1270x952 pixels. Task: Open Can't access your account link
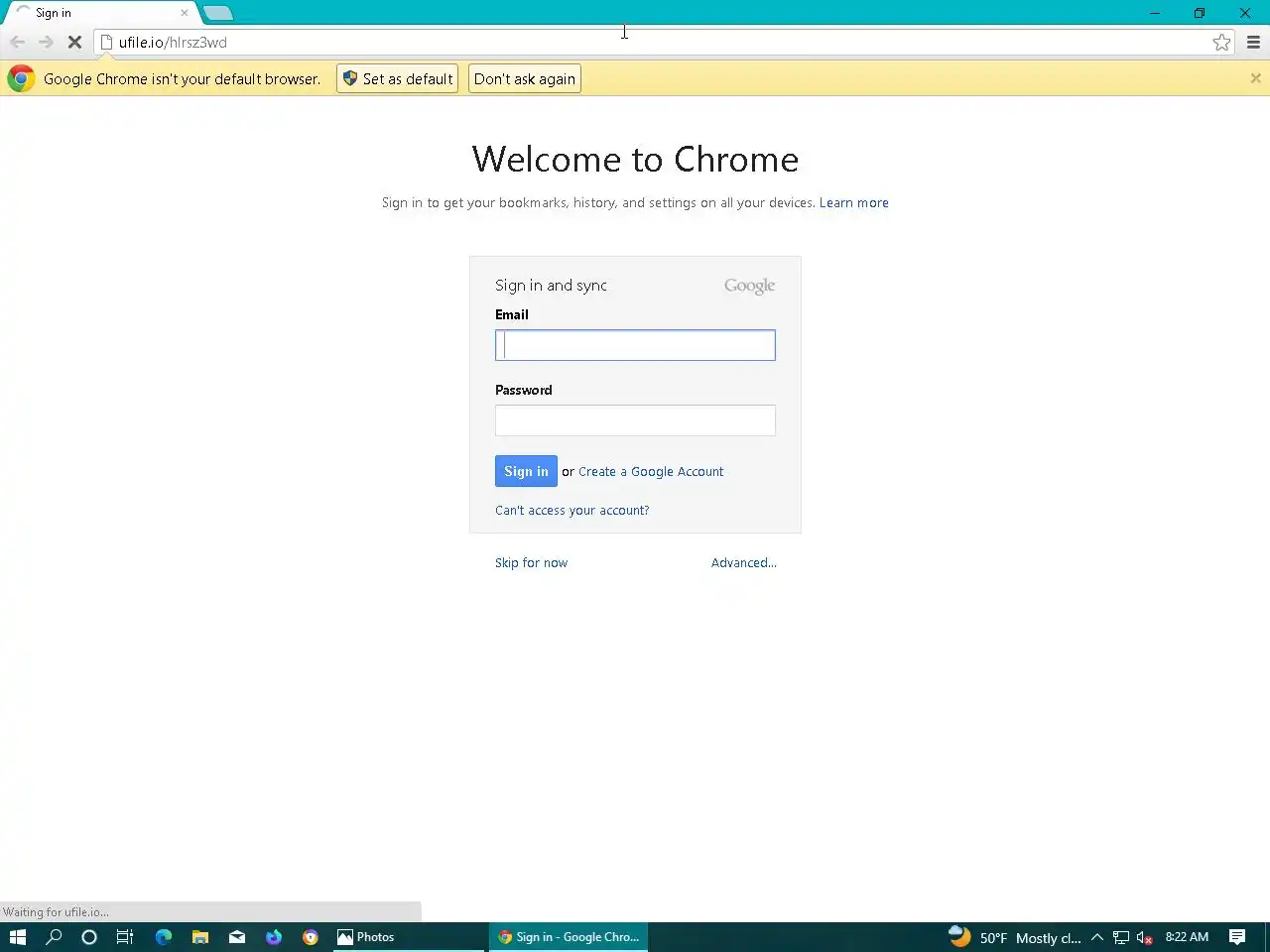tap(571, 510)
